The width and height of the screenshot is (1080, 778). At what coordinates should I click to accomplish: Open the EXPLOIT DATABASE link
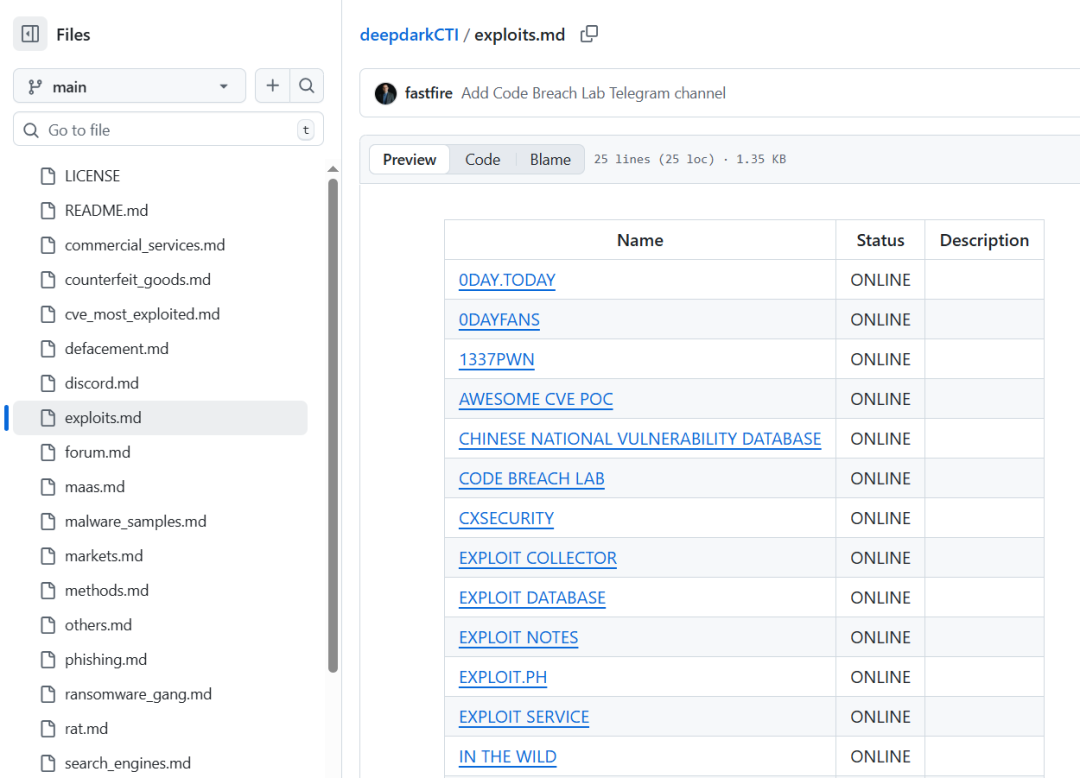[x=532, y=598]
